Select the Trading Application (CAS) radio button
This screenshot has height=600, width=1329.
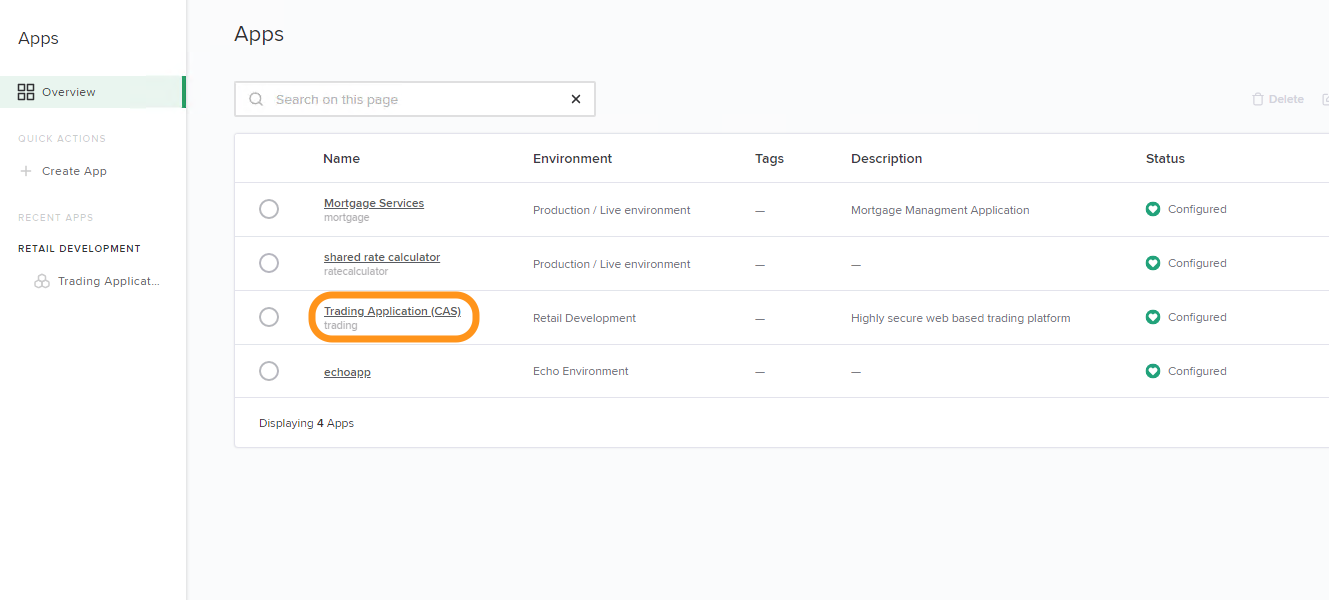pos(269,317)
